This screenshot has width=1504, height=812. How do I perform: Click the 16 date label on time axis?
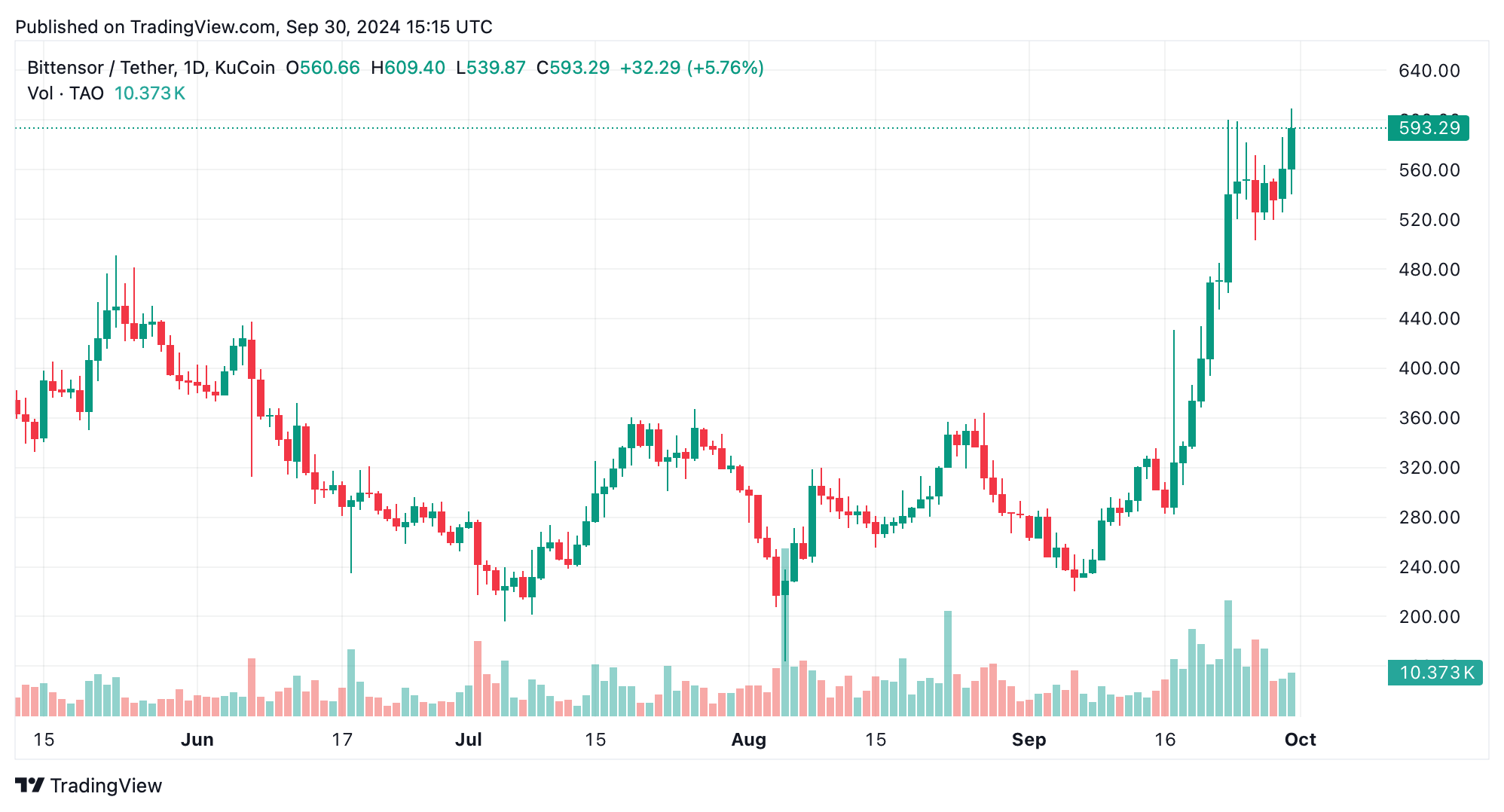click(x=1165, y=740)
